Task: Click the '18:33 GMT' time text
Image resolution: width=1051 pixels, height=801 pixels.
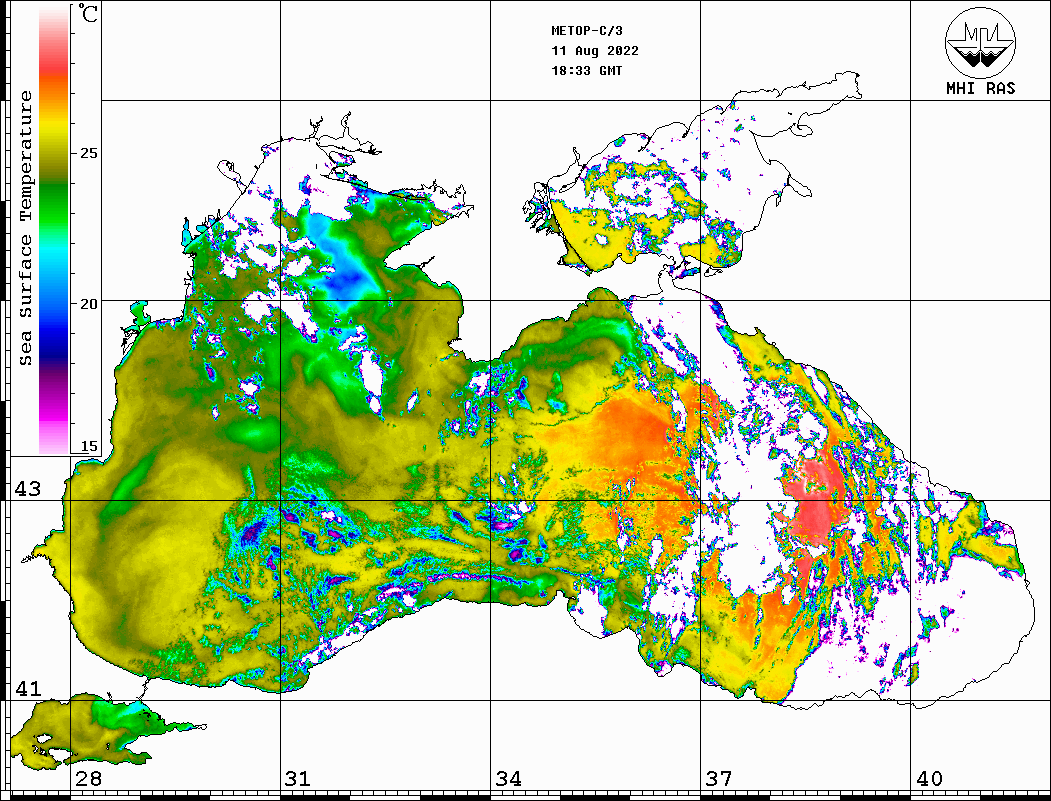Action: [x=587, y=70]
